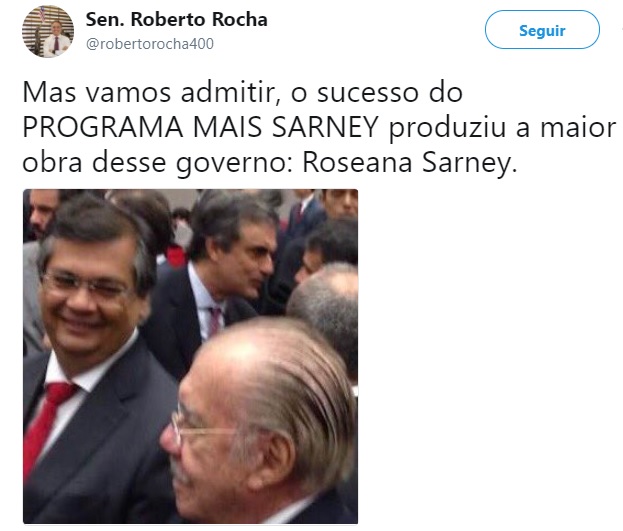Click the smiling man's glasses in the photo
This screenshot has height=531, width=623.
[85, 284]
